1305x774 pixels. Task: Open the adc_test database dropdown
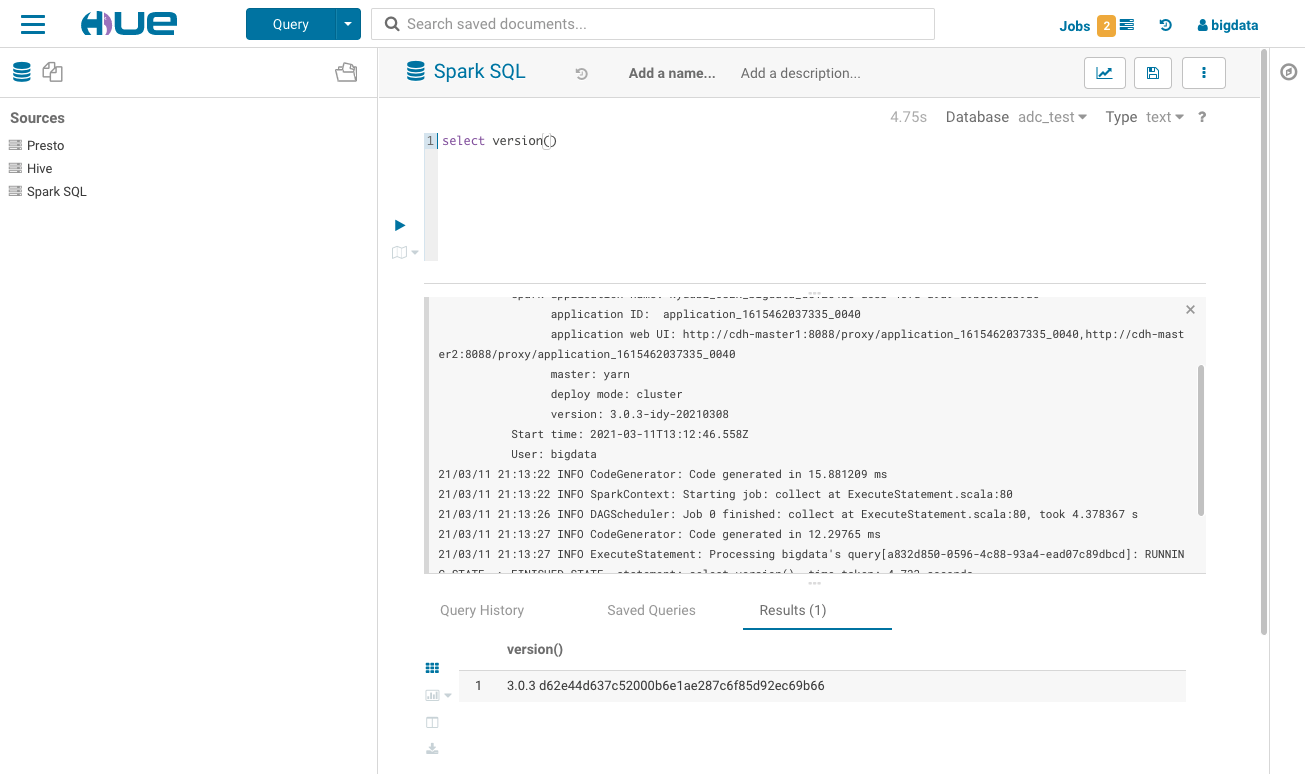tap(1053, 117)
